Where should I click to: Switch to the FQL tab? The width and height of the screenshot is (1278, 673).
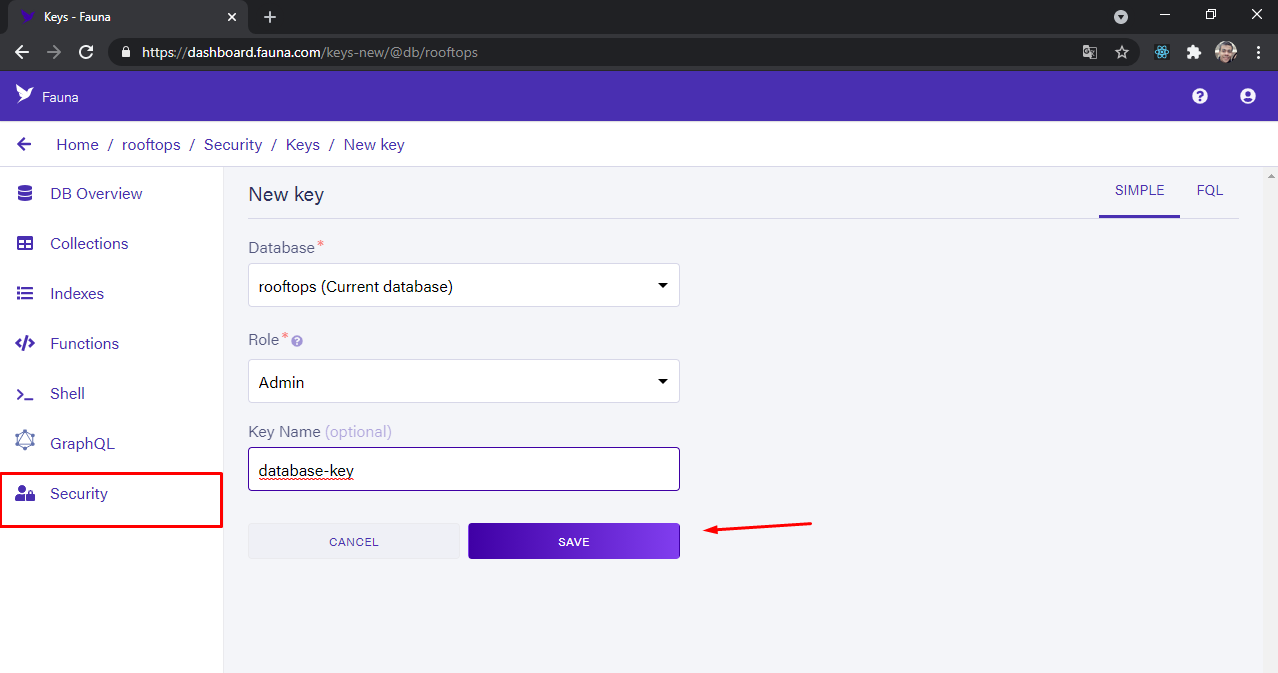click(x=1209, y=190)
